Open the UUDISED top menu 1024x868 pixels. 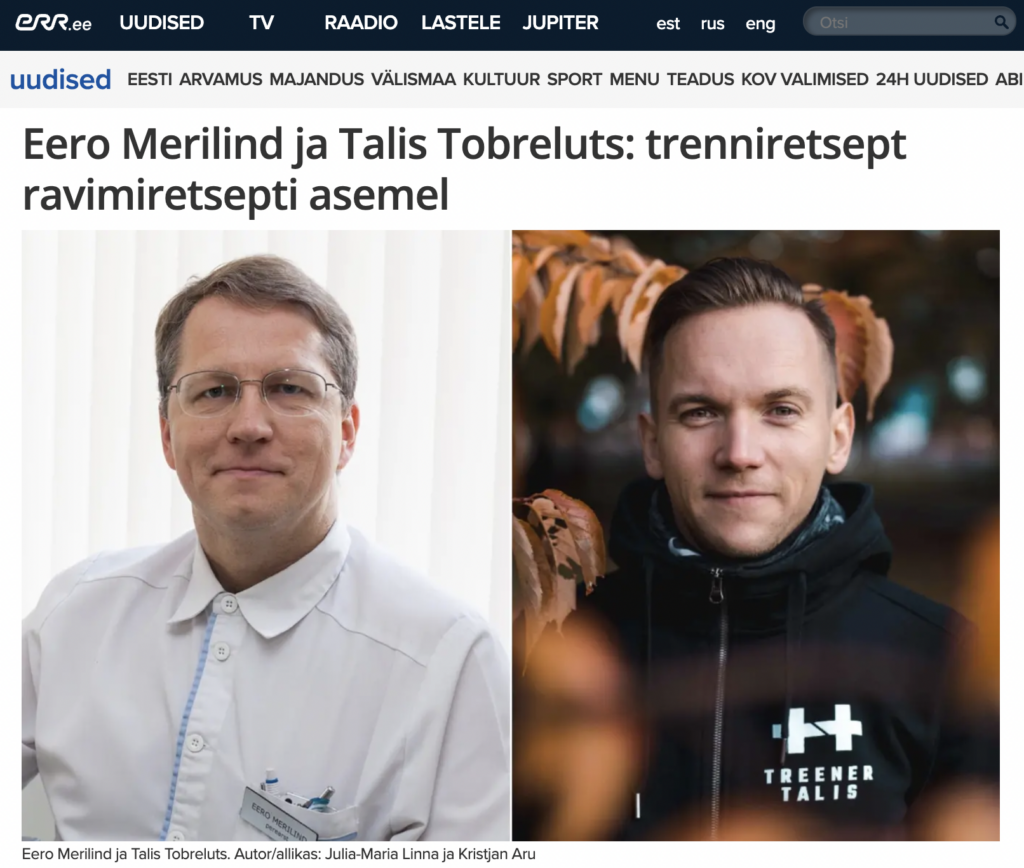click(x=161, y=23)
